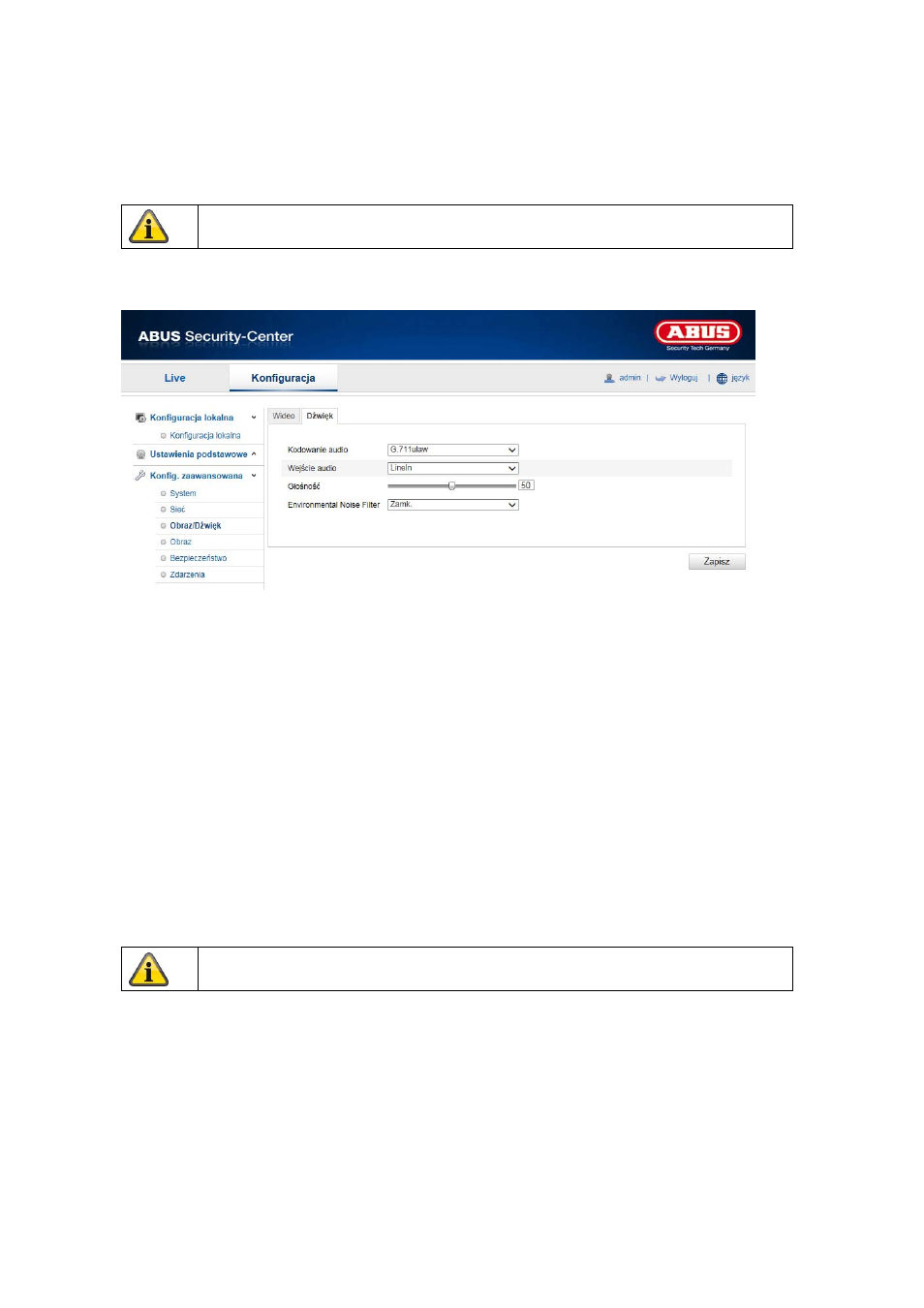The height and width of the screenshot is (1308, 924).
Task: Click the Konfig. zaawansowana wrench icon
Action: point(140,476)
